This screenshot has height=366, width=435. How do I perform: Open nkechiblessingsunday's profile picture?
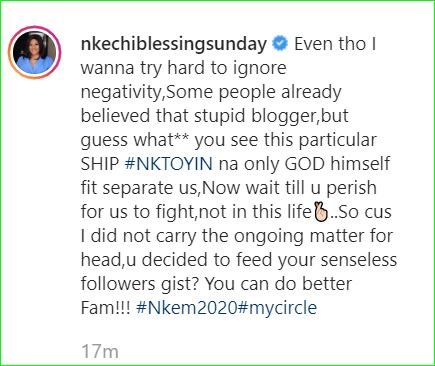pyautogui.click(x=34, y=53)
